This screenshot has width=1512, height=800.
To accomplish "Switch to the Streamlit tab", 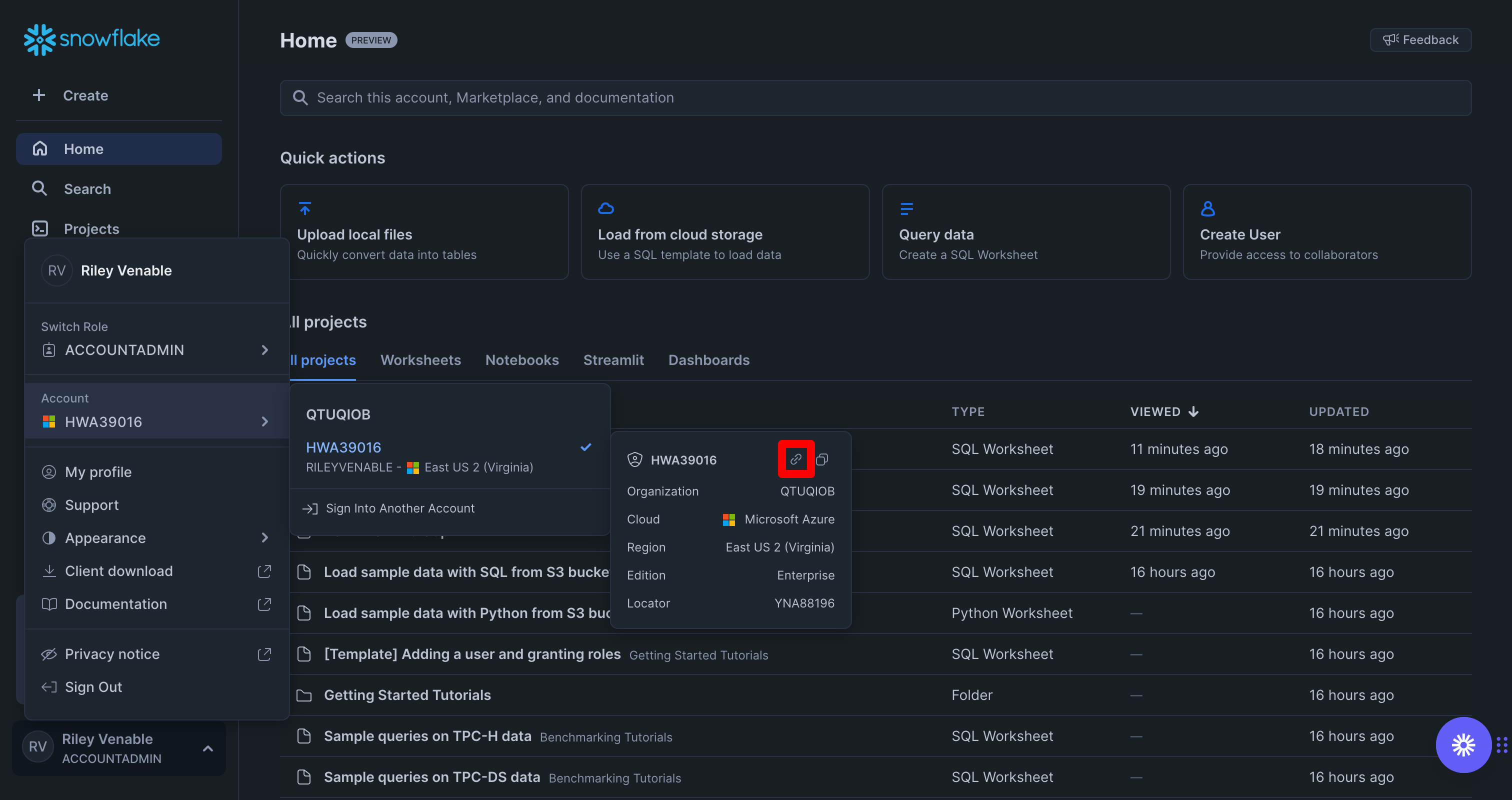I will 613,360.
